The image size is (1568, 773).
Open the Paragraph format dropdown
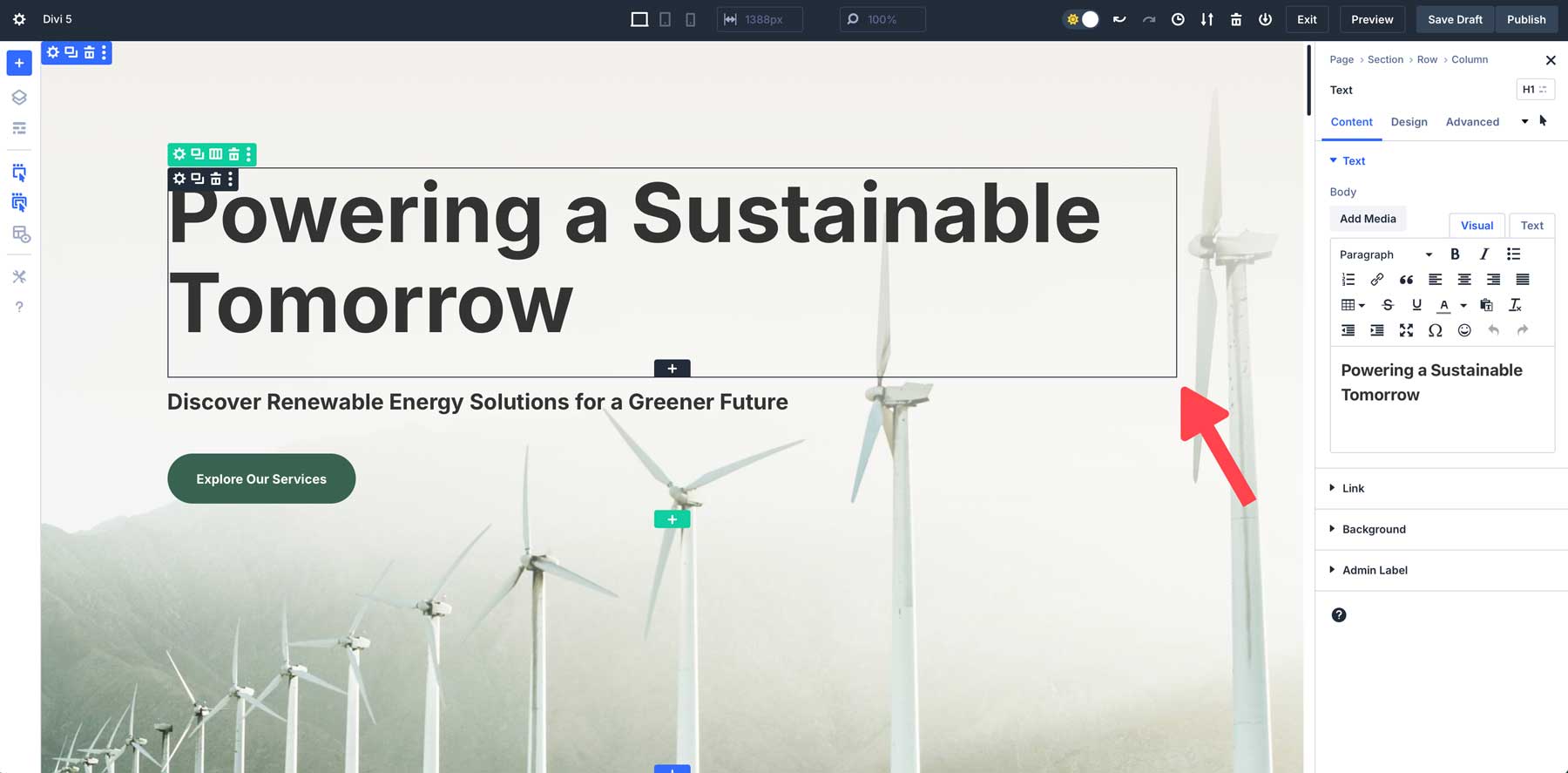click(x=1385, y=254)
